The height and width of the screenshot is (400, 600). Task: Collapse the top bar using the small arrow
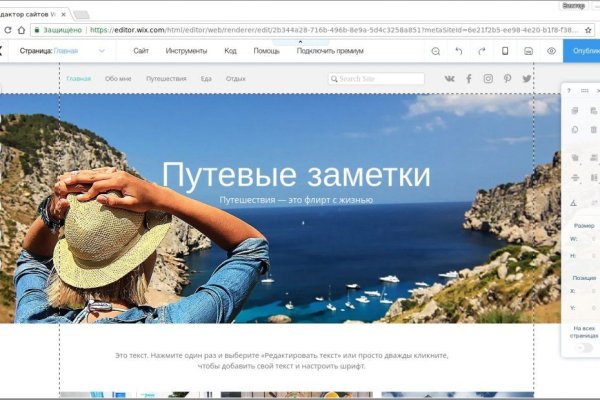click(299, 41)
